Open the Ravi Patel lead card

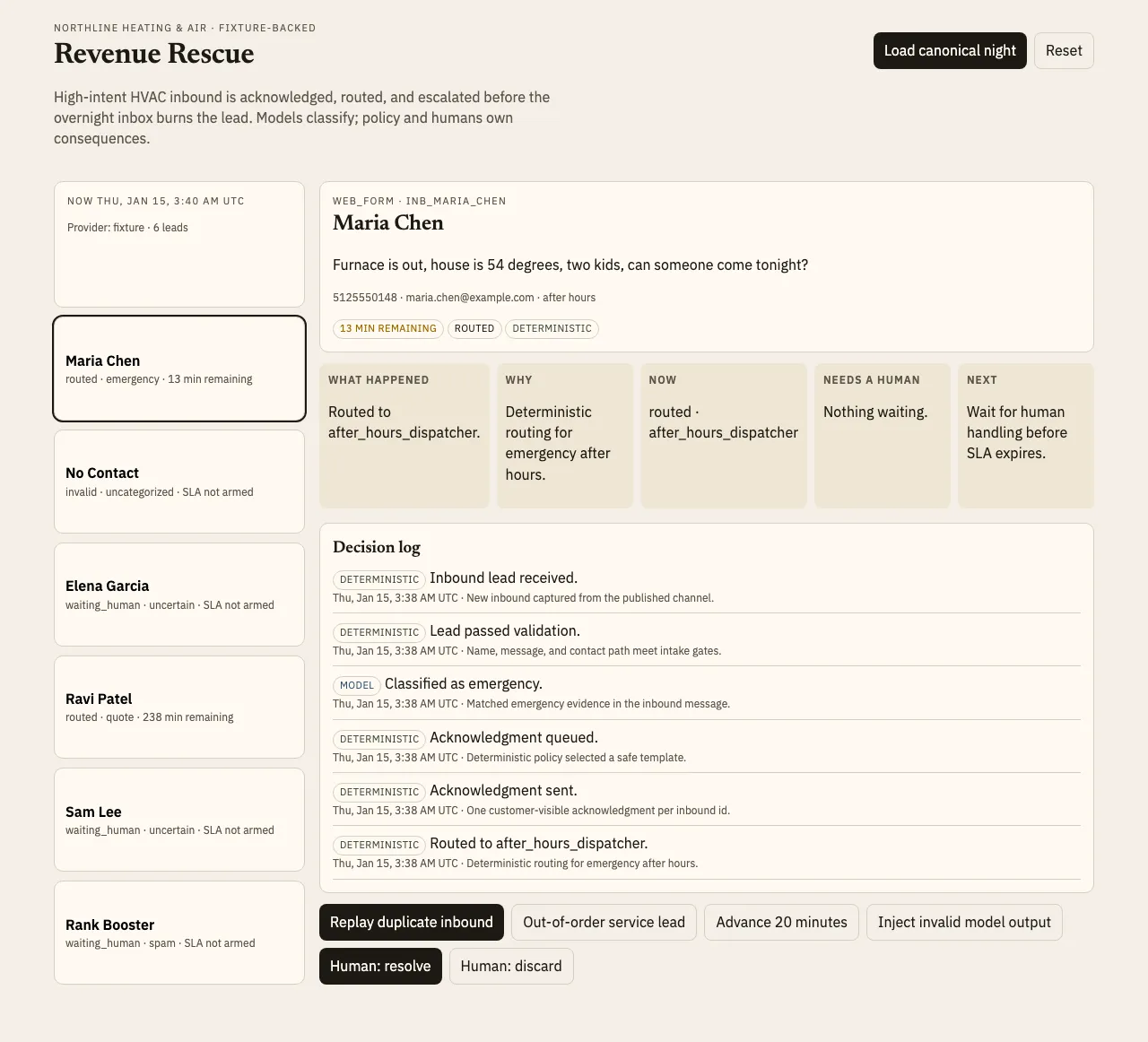(179, 707)
